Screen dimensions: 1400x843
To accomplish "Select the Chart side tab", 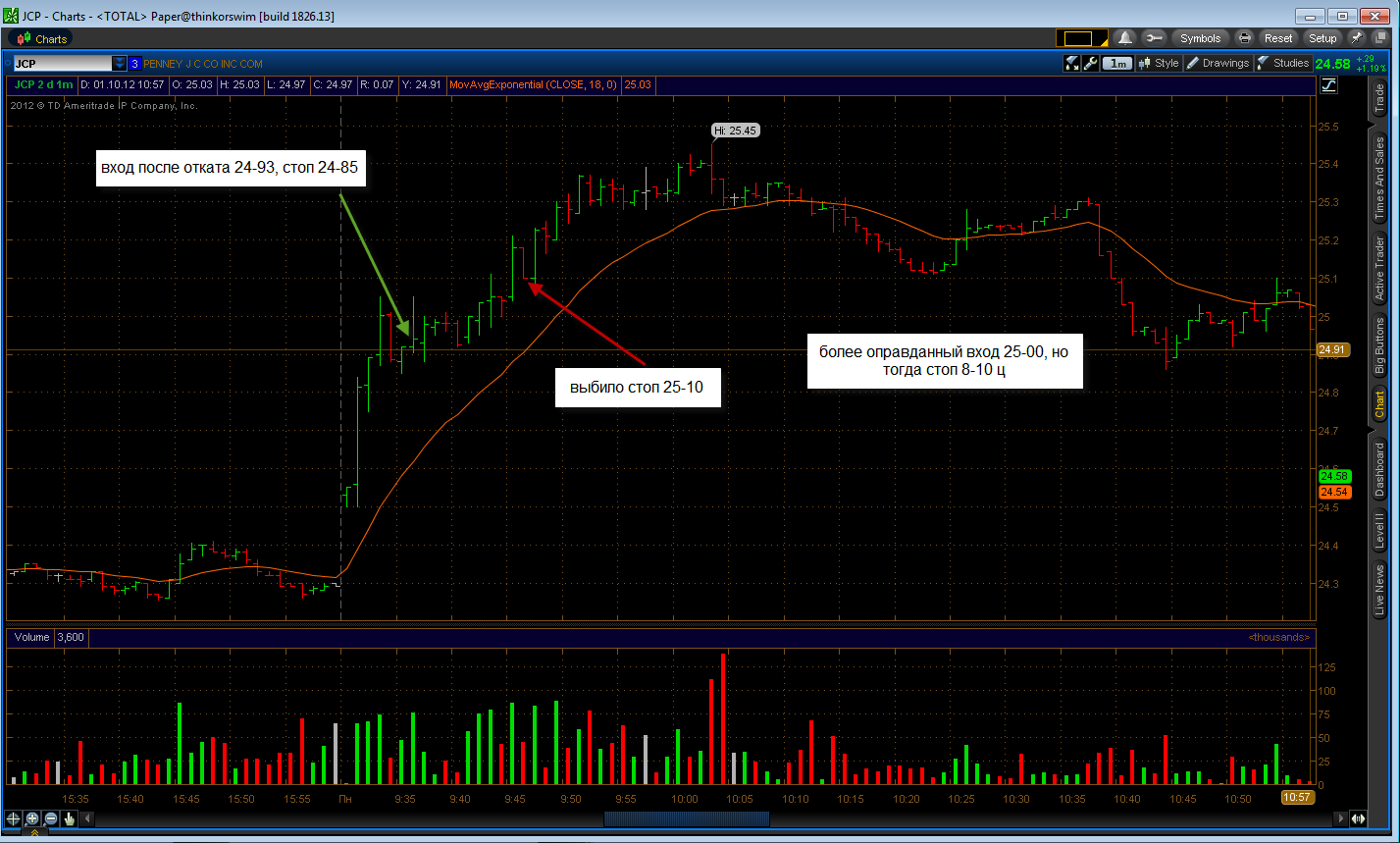I will coord(1379,404).
